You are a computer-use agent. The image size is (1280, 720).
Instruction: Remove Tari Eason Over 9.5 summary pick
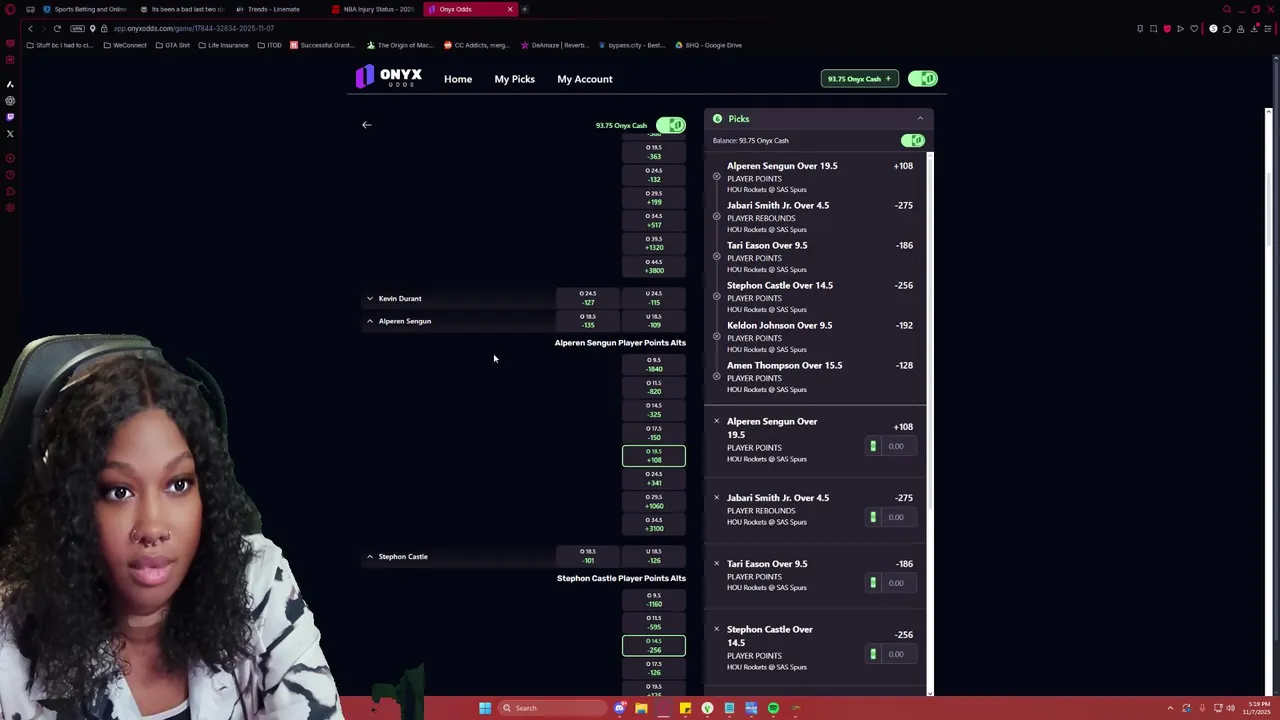coord(716,257)
